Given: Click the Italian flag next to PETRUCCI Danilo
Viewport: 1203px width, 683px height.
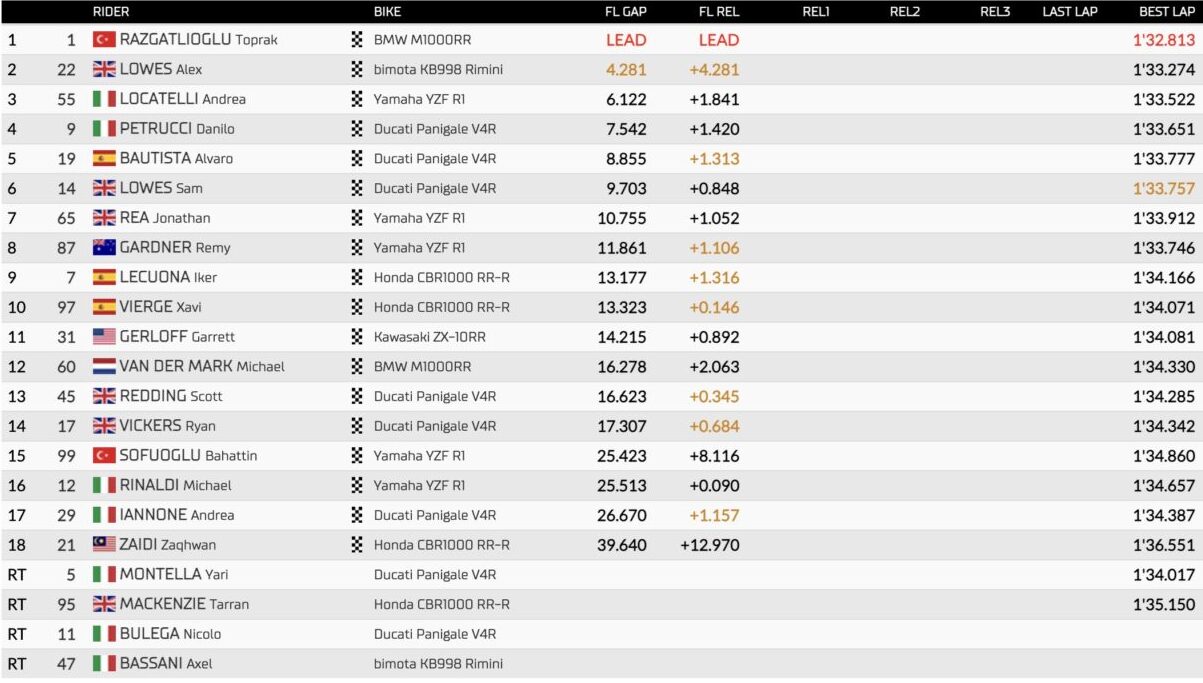Looking at the screenshot, I should click(104, 129).
